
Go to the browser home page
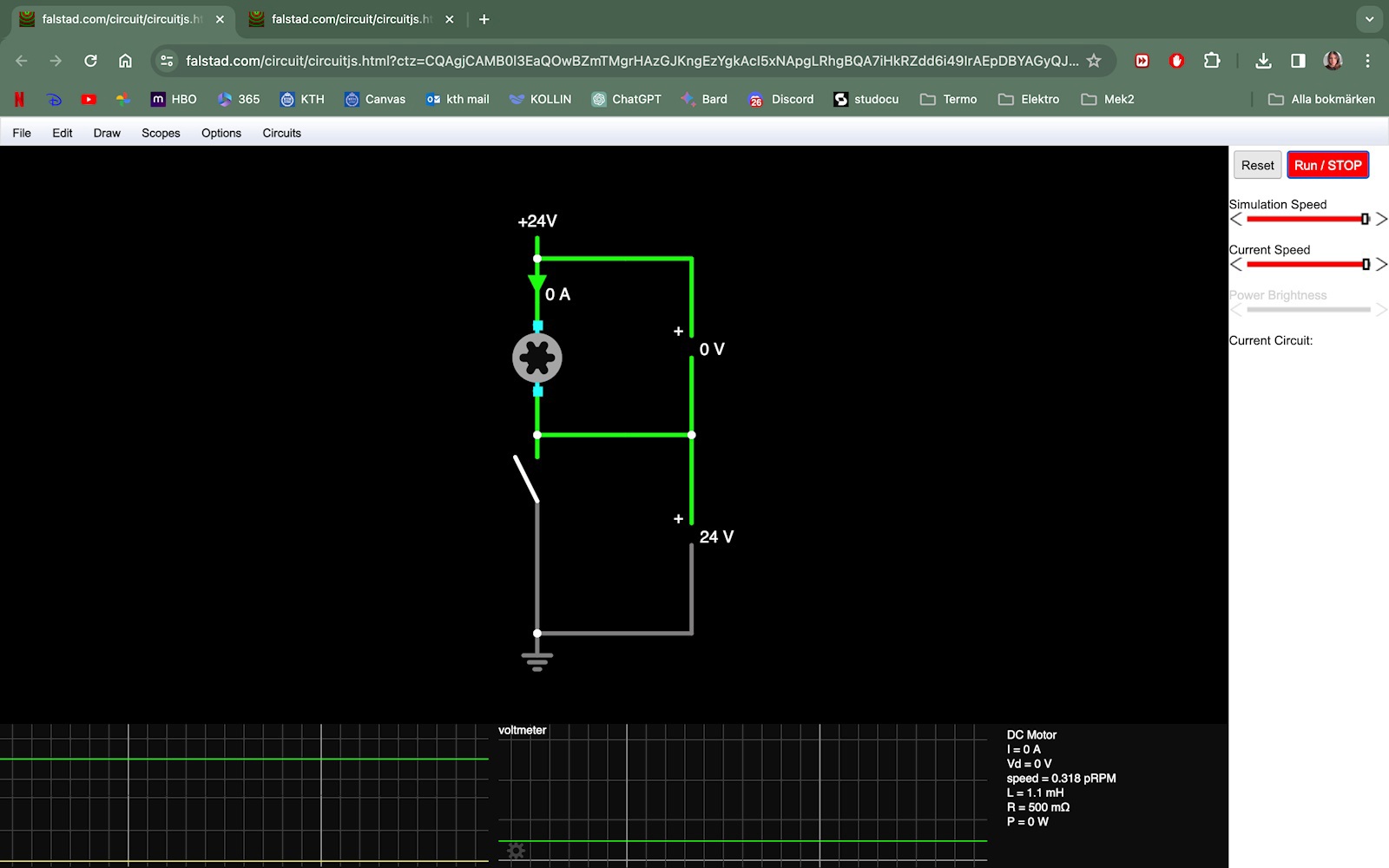coord(125,61)
